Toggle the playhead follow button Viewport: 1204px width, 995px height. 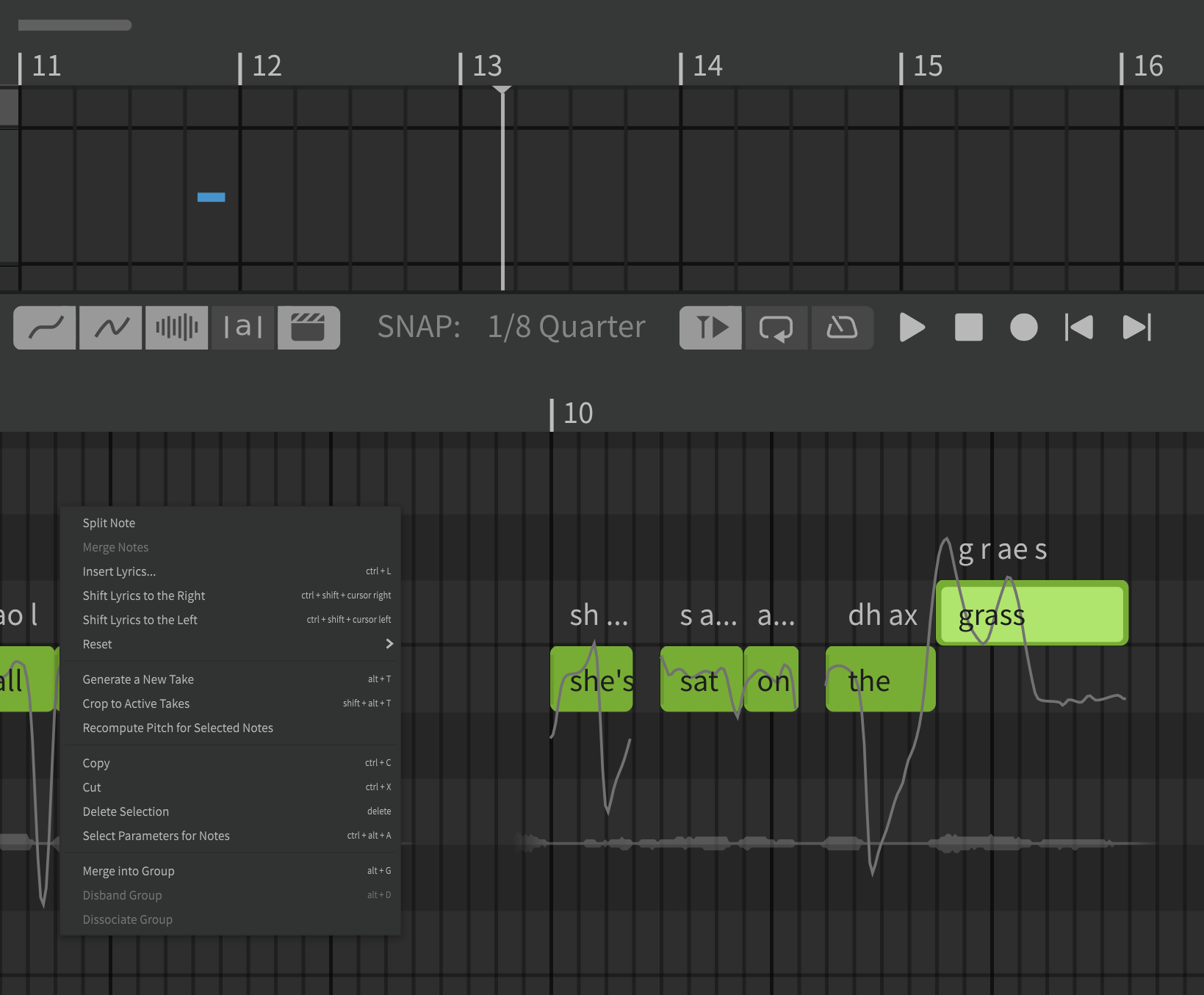(710, 328)
